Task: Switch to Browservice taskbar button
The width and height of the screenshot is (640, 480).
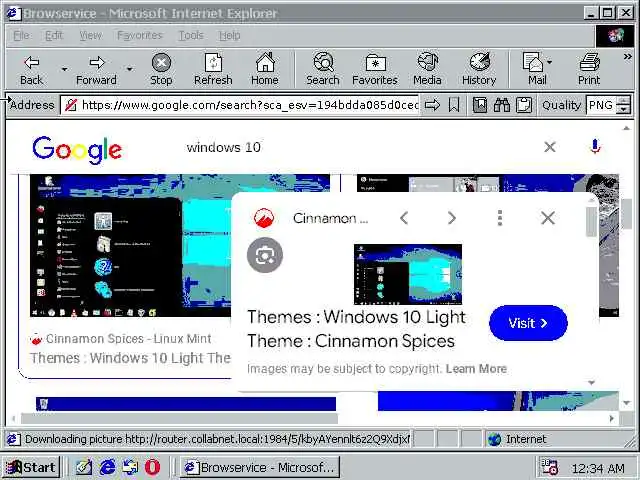Action: [260, 467]
